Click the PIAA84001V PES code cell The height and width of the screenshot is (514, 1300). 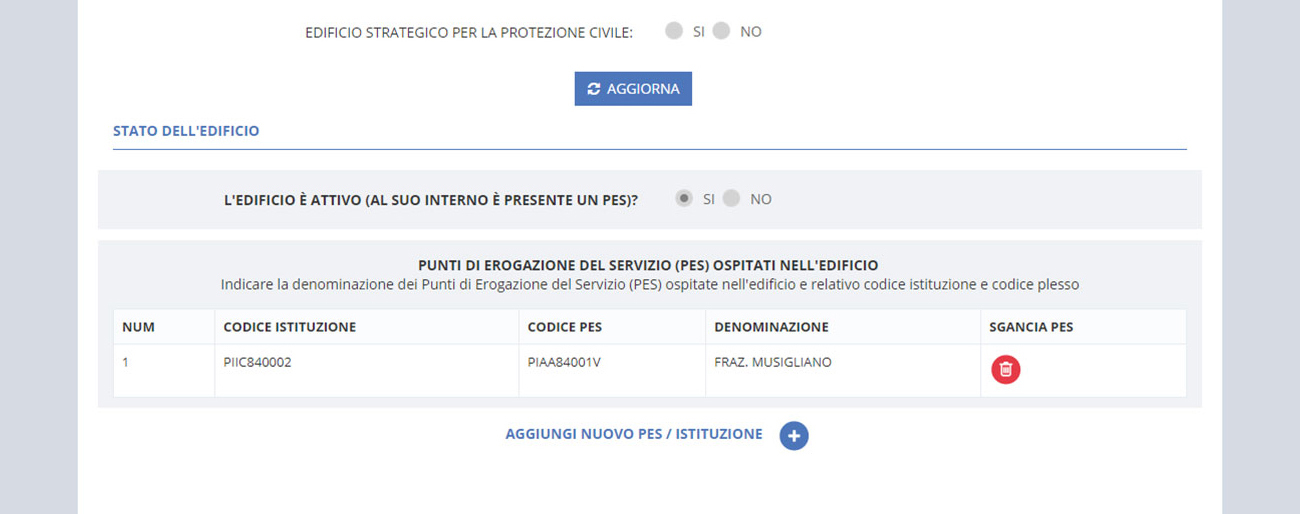tap(564, 363)
